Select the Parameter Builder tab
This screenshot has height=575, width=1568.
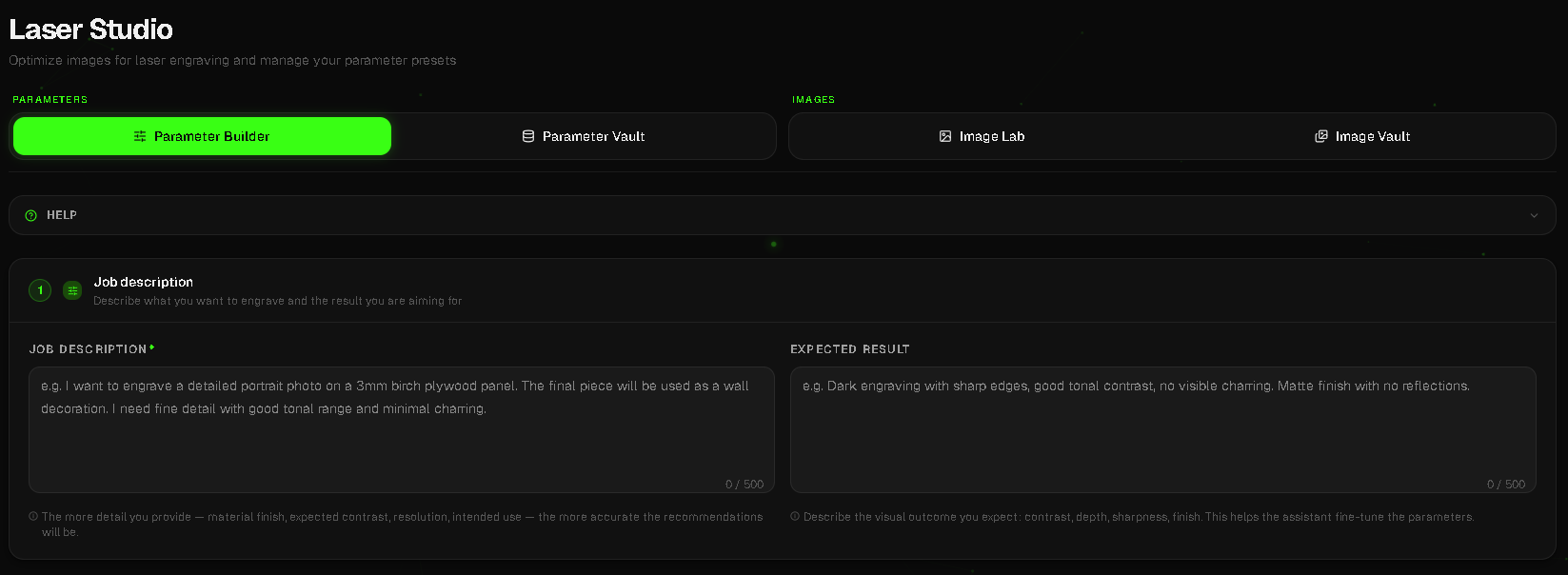[x=202, y=136]
